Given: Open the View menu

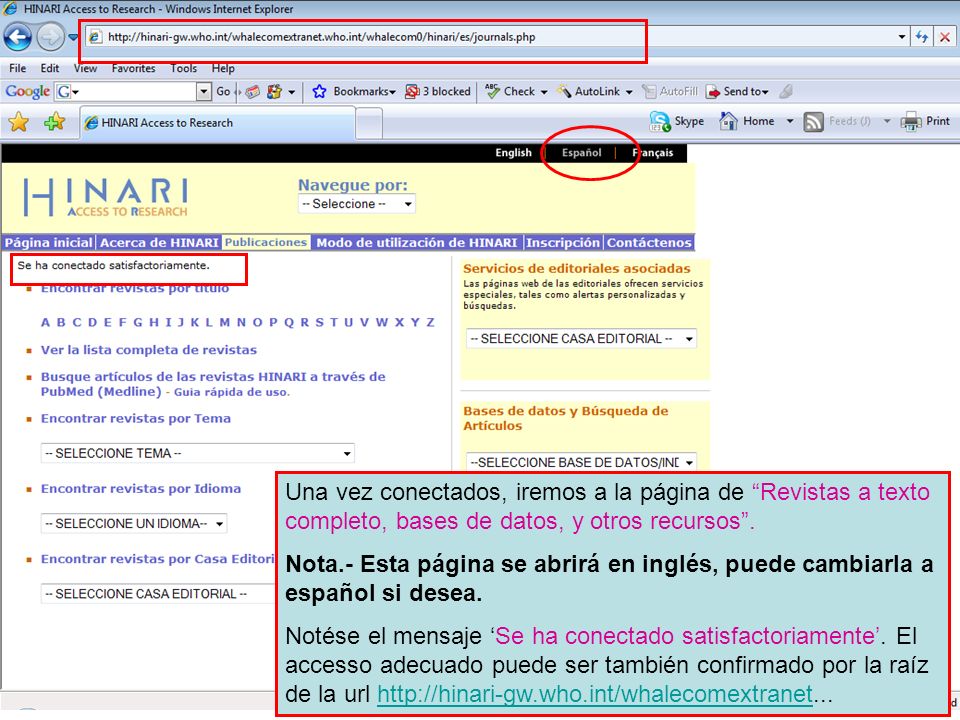Looking at the screenshot, I should [x=85, y=69].
